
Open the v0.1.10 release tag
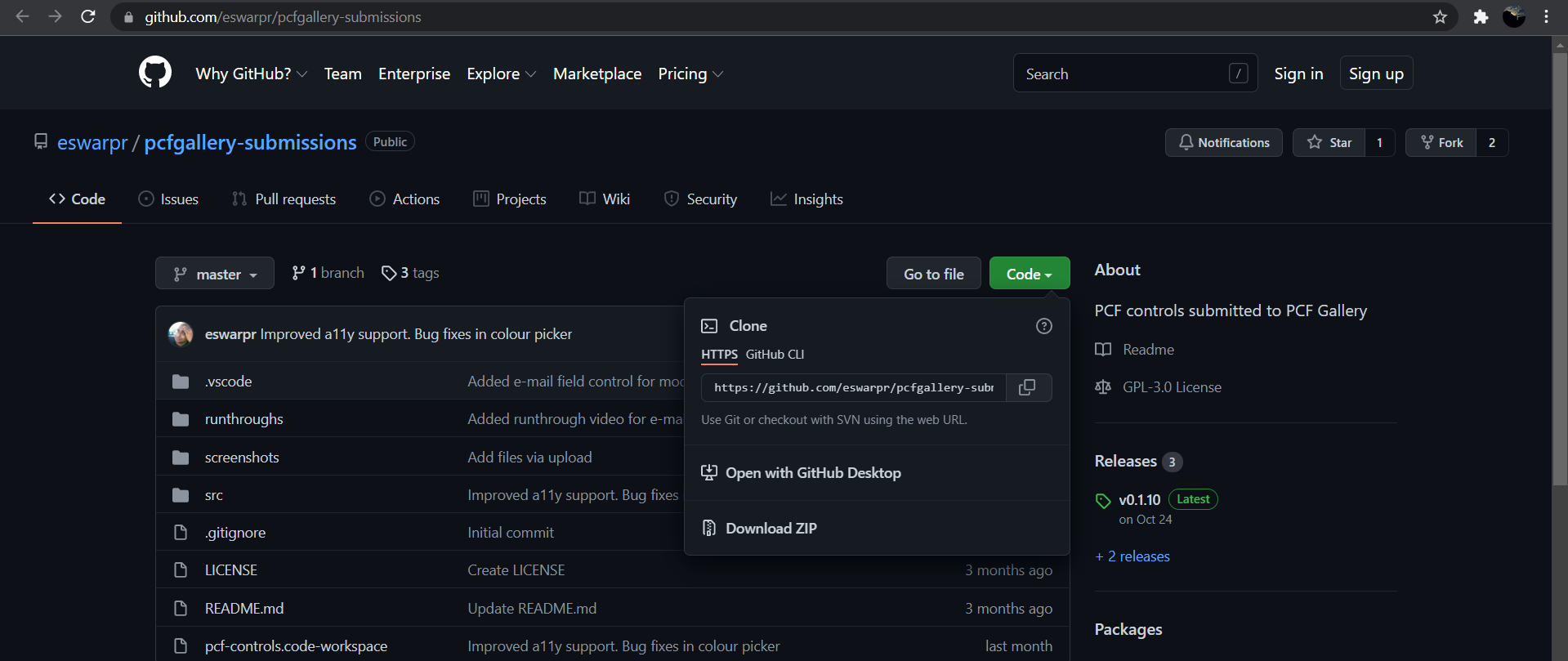[x=1139, y=499]
